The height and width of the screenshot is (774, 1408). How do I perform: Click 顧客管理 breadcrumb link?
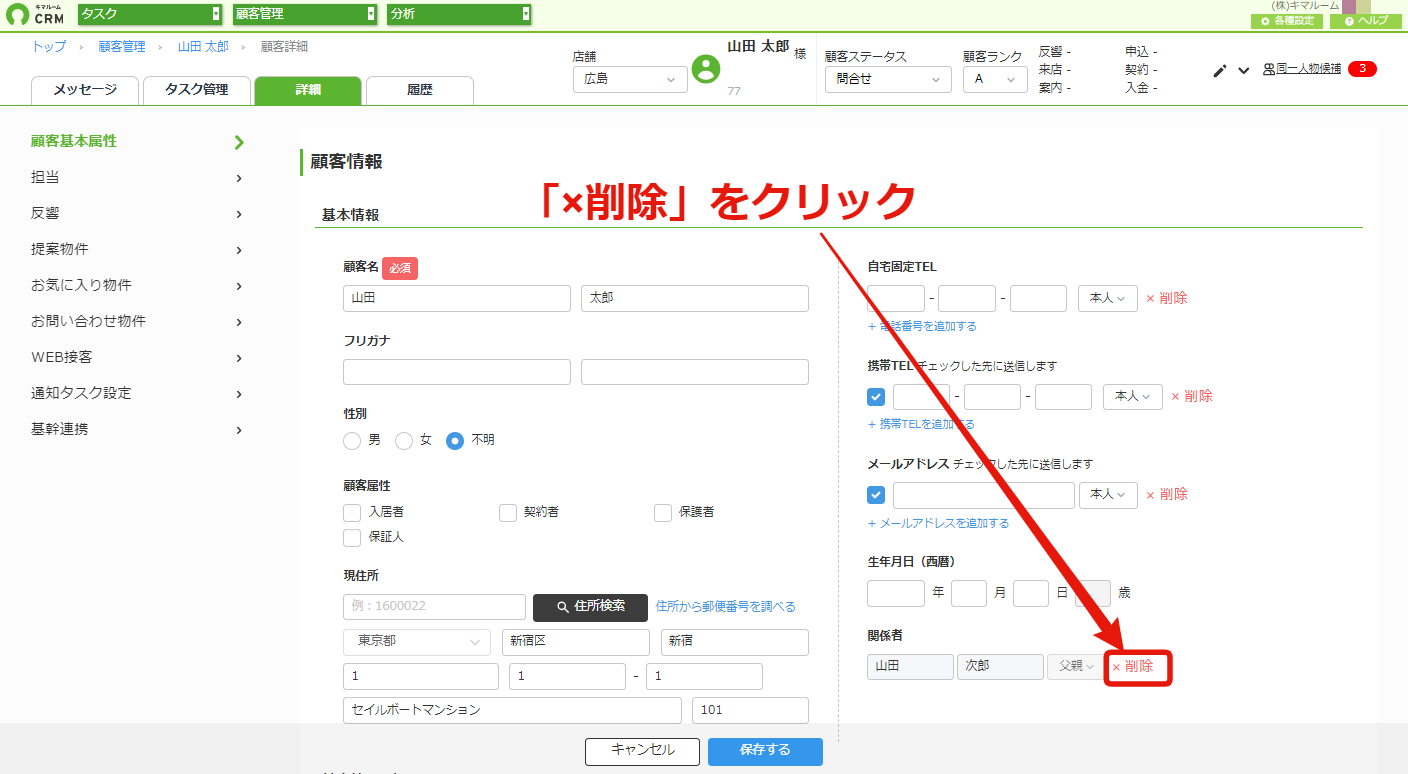click(x=122, y=47)
